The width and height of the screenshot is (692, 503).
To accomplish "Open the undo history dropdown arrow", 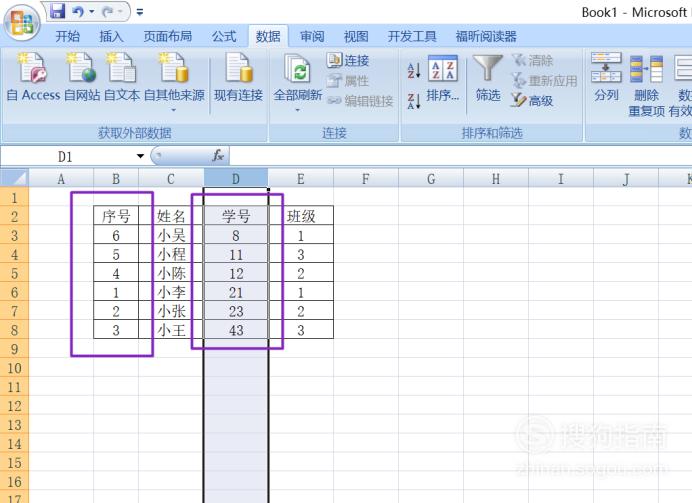I will (92, 11).
